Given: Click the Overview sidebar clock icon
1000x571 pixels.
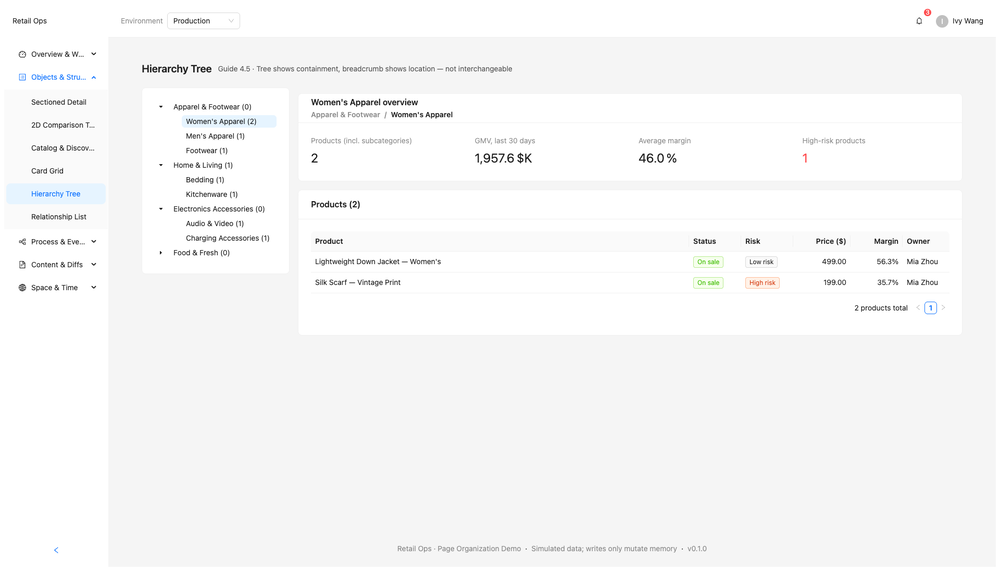Looking at the screenshot, I should (x=22, y=54).
